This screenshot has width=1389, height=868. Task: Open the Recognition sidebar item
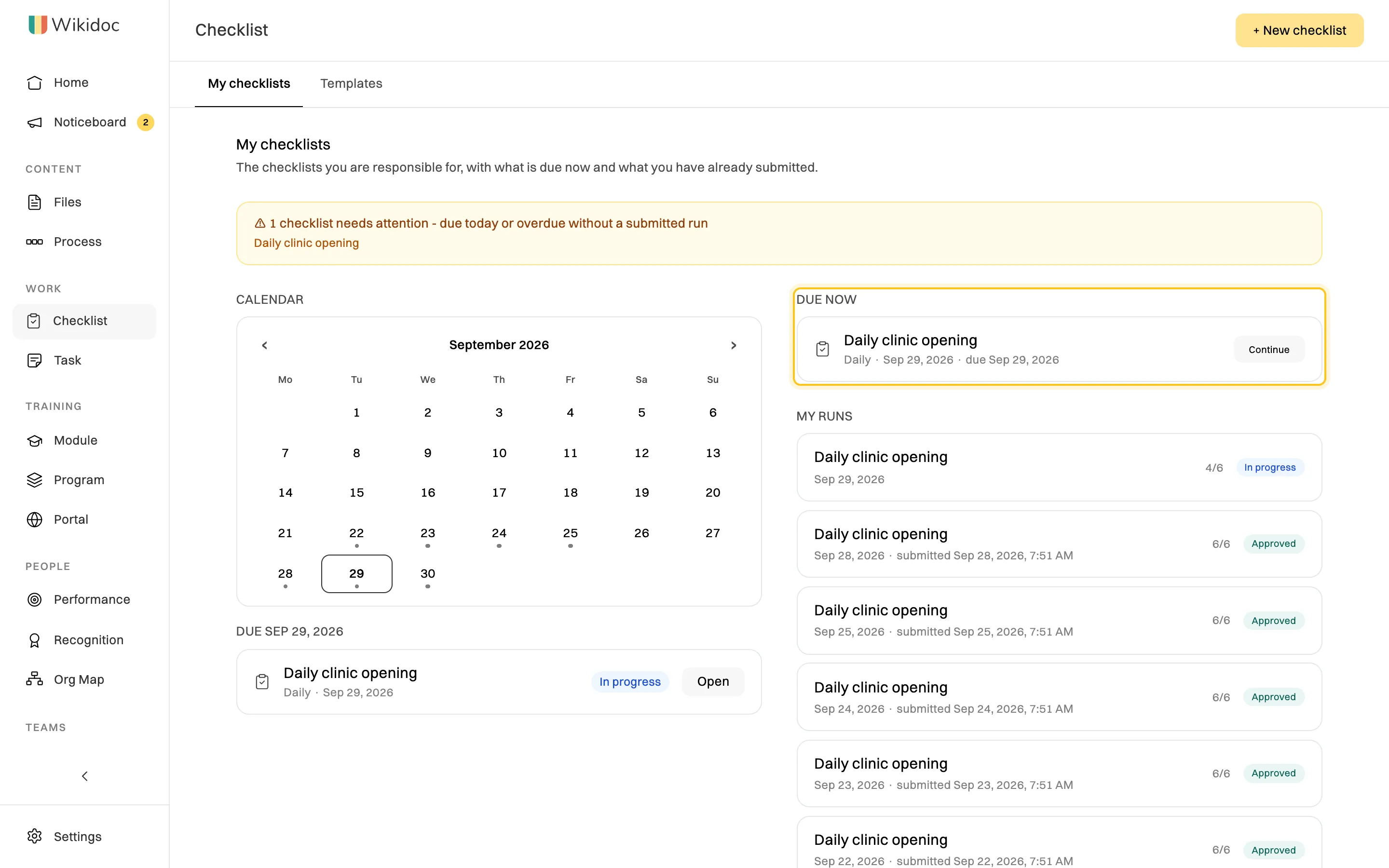pyautogui.click(x=84, y=640)
